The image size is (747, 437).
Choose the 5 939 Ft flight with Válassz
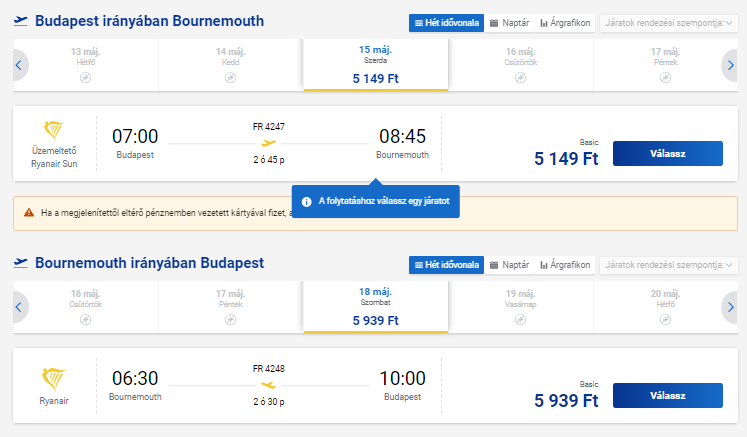tap(667, 396)
